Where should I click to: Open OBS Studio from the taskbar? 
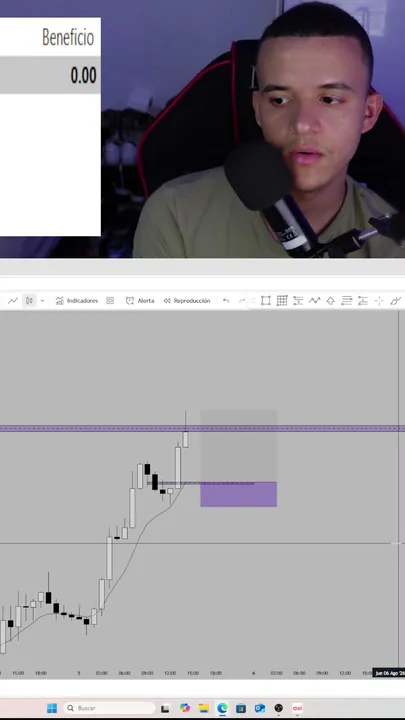coord(278,708)
